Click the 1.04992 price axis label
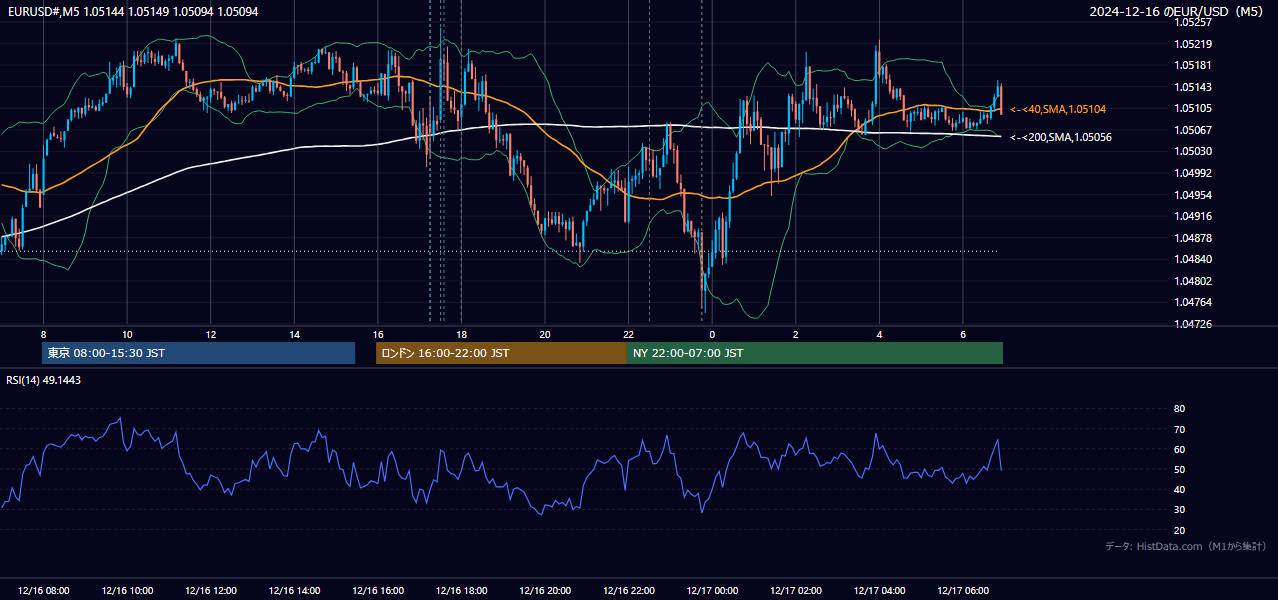The width and height of the screenshot is (1278, 600). click(1193, 173)
